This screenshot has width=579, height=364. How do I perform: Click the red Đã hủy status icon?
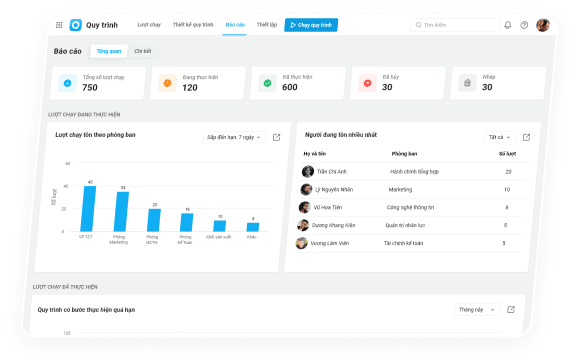[367, 83]
